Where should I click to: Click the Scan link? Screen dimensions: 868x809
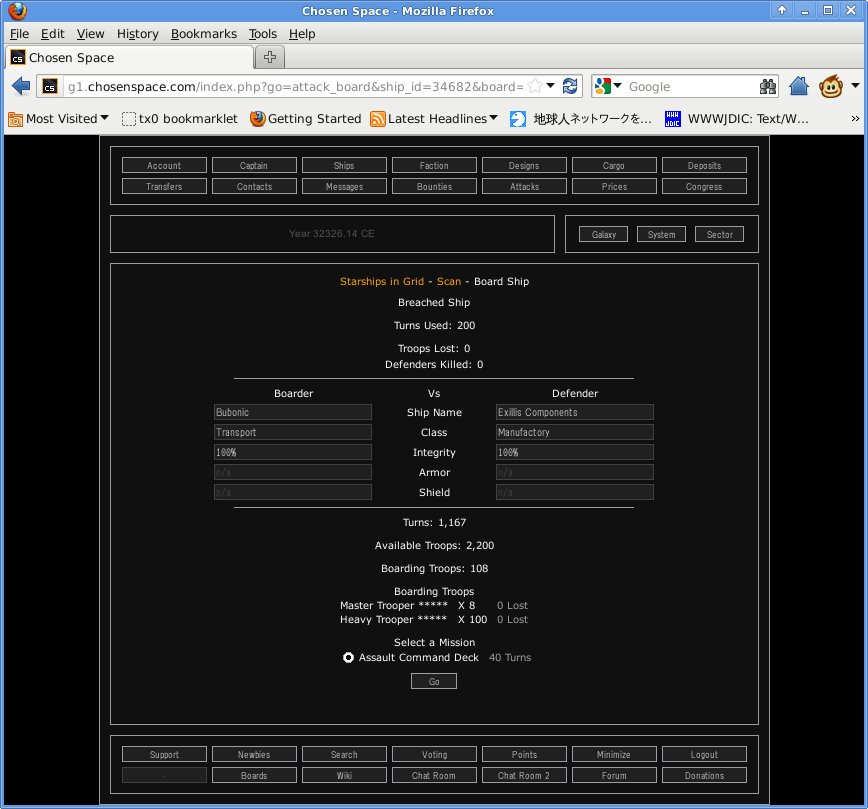[x=449, y=282]
